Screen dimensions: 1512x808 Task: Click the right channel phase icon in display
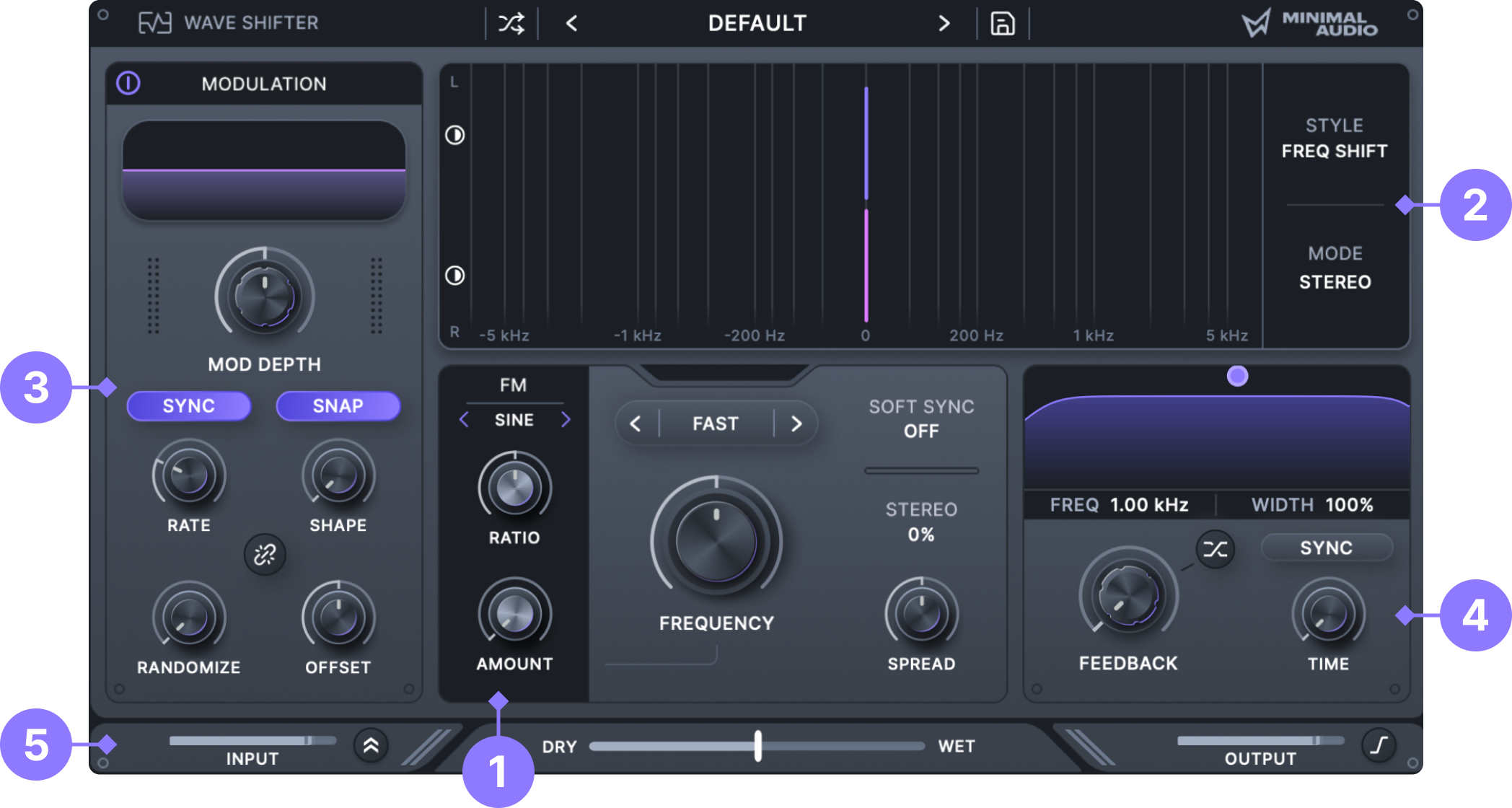pos(454,275)
